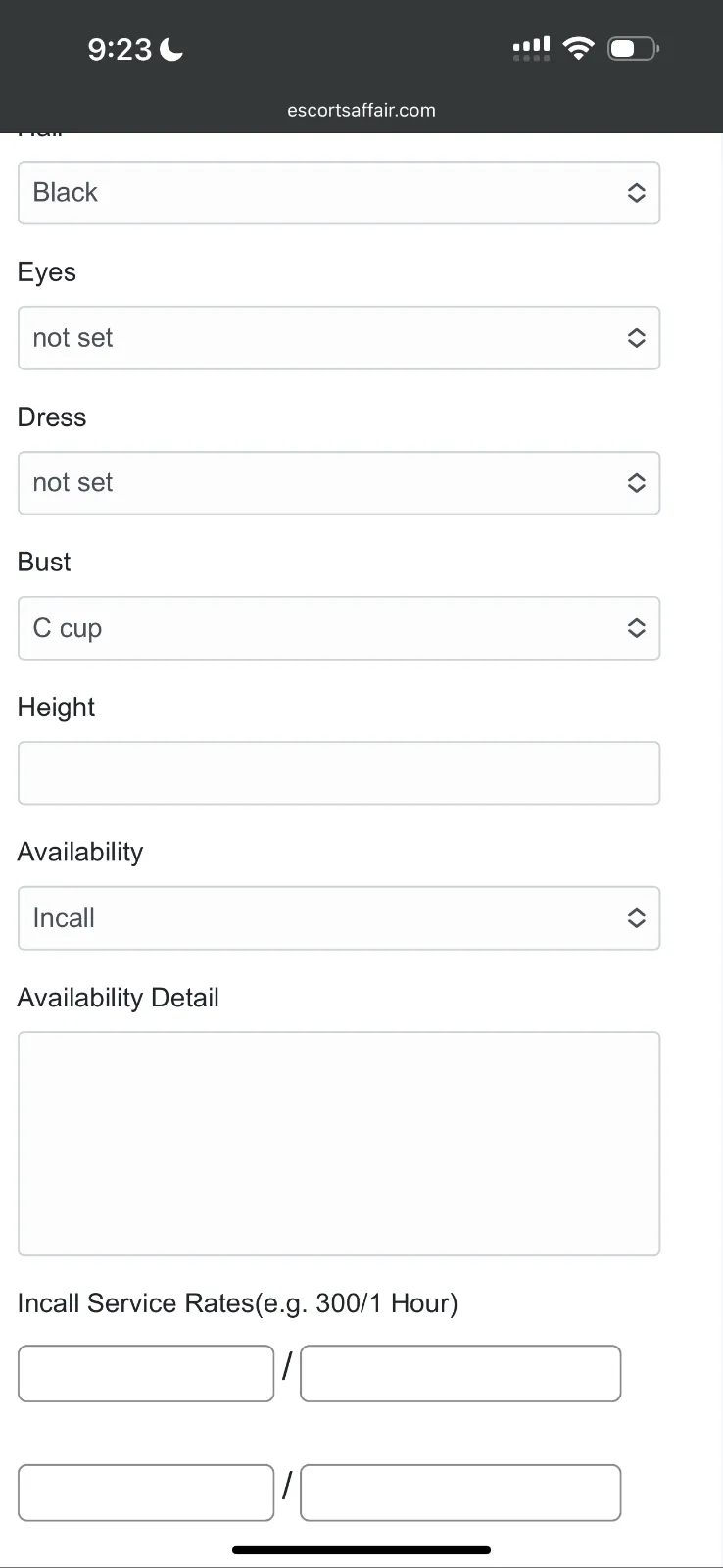723x1568 pixels.
Task: Tap the cellular signal bars icon
Action: [531, 48]
